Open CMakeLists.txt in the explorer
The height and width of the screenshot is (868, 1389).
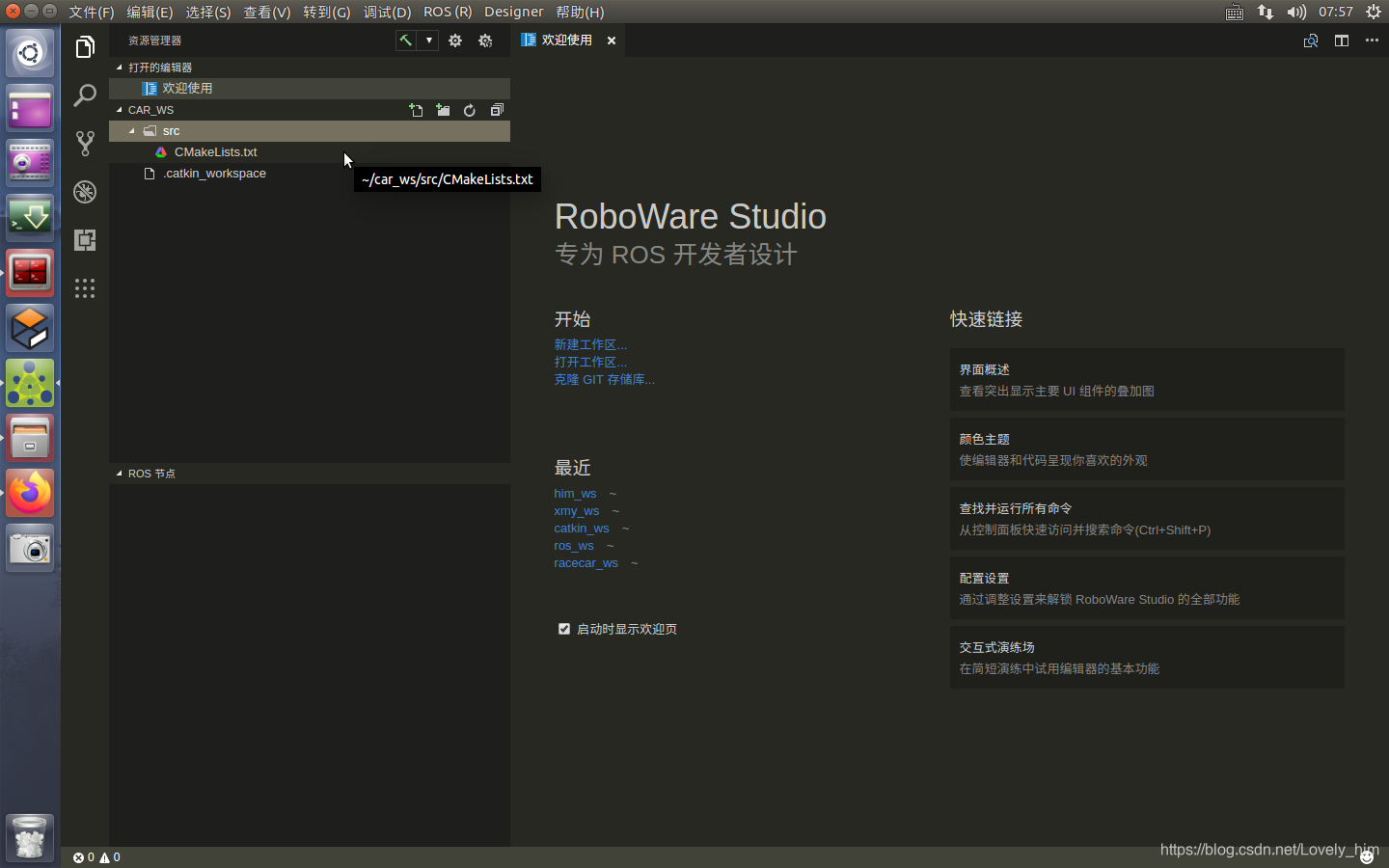[310, 152]
